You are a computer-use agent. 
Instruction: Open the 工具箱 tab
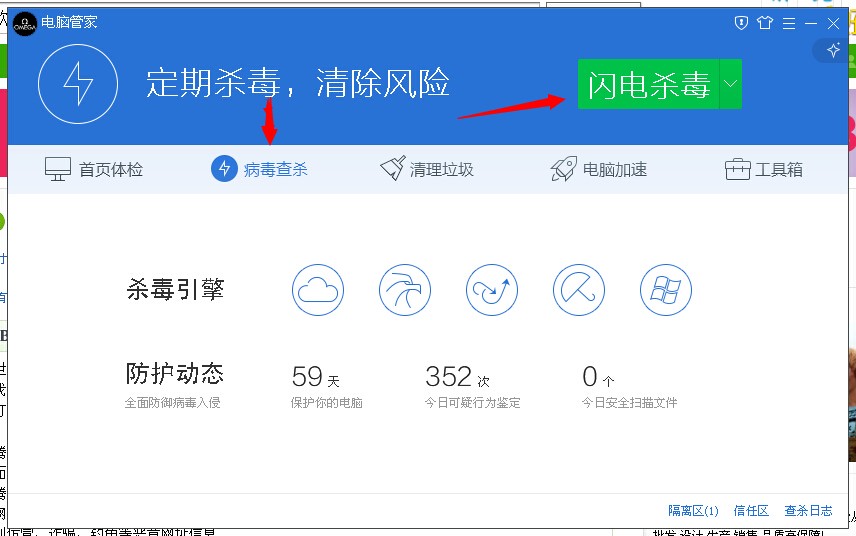tap(764, 169)
